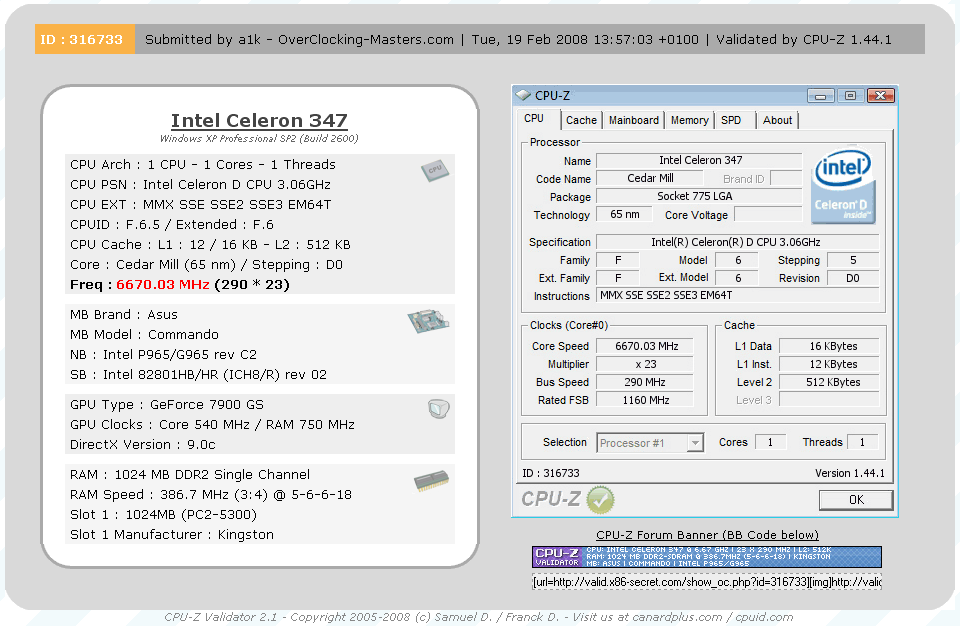The width and height of the screenshot is (960, 626).
Task: Click the Threads count field
Action: pyautogui.click(x=863, y=442)
